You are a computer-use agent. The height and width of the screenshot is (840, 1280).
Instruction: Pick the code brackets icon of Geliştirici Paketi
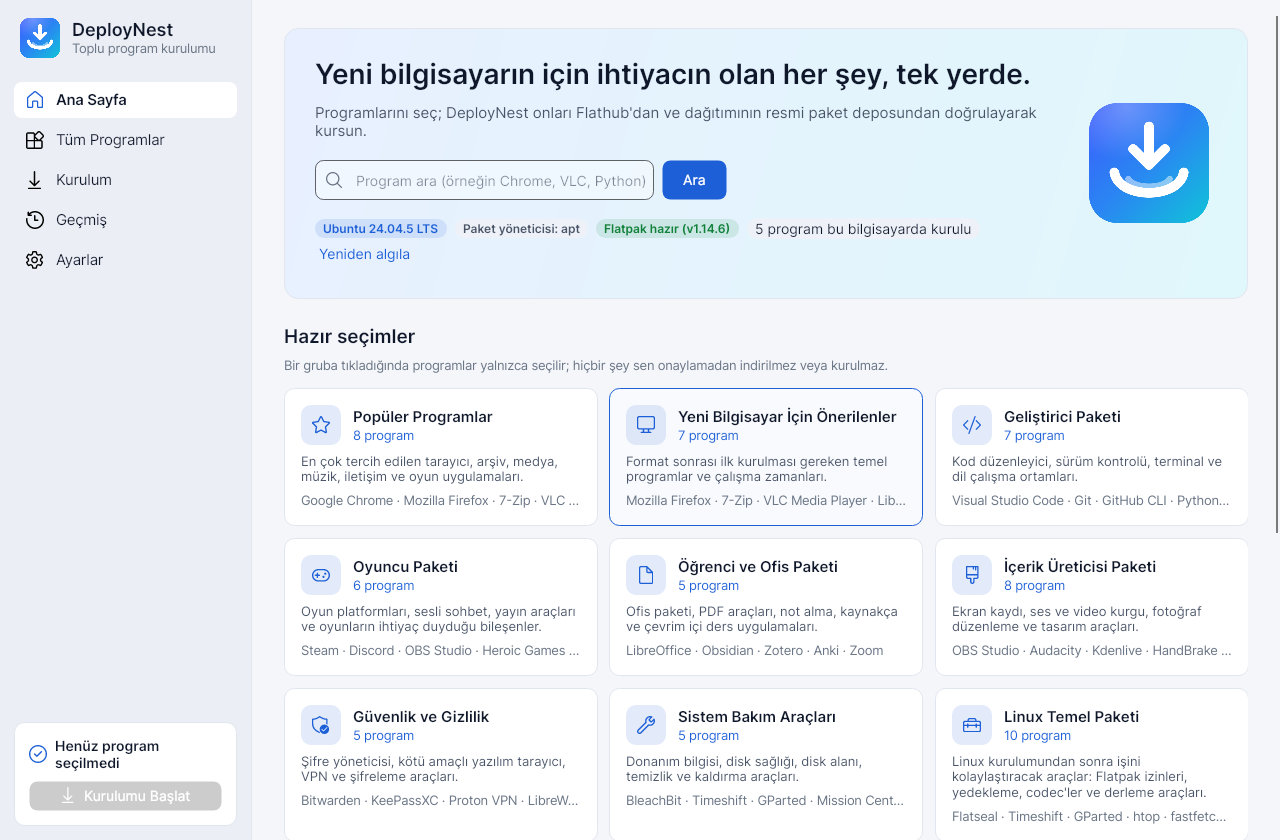pos(972,425)
